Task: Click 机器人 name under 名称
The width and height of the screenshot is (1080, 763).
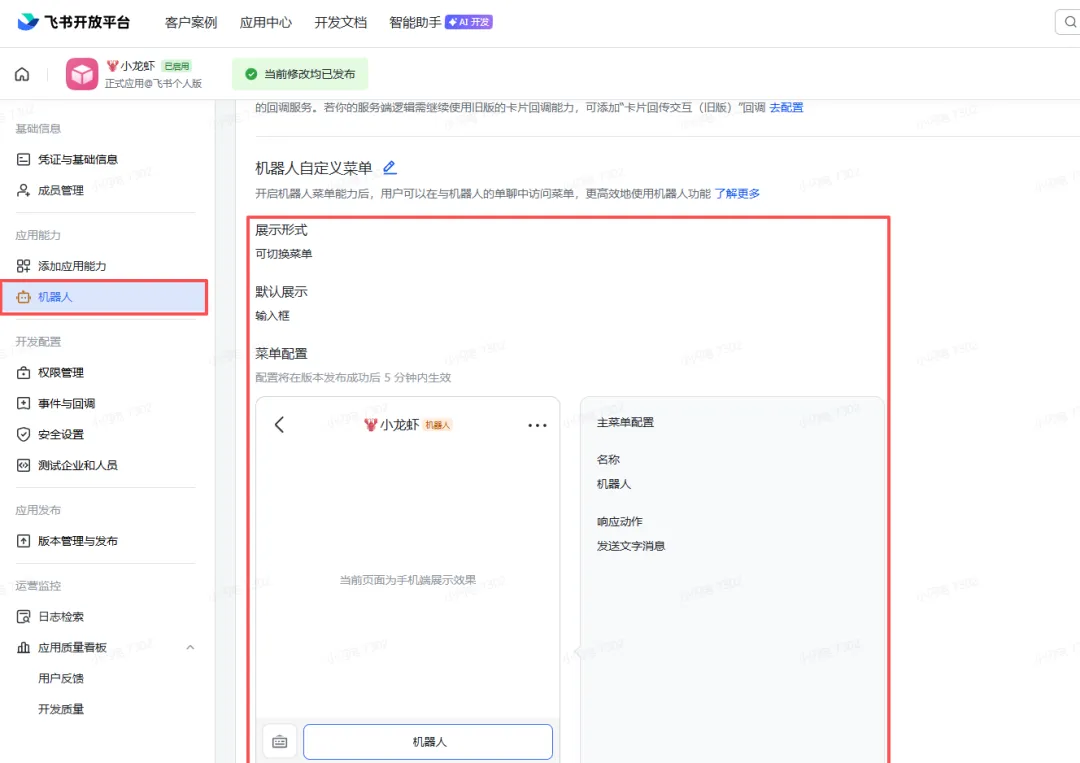Action: tap(614, 484)
